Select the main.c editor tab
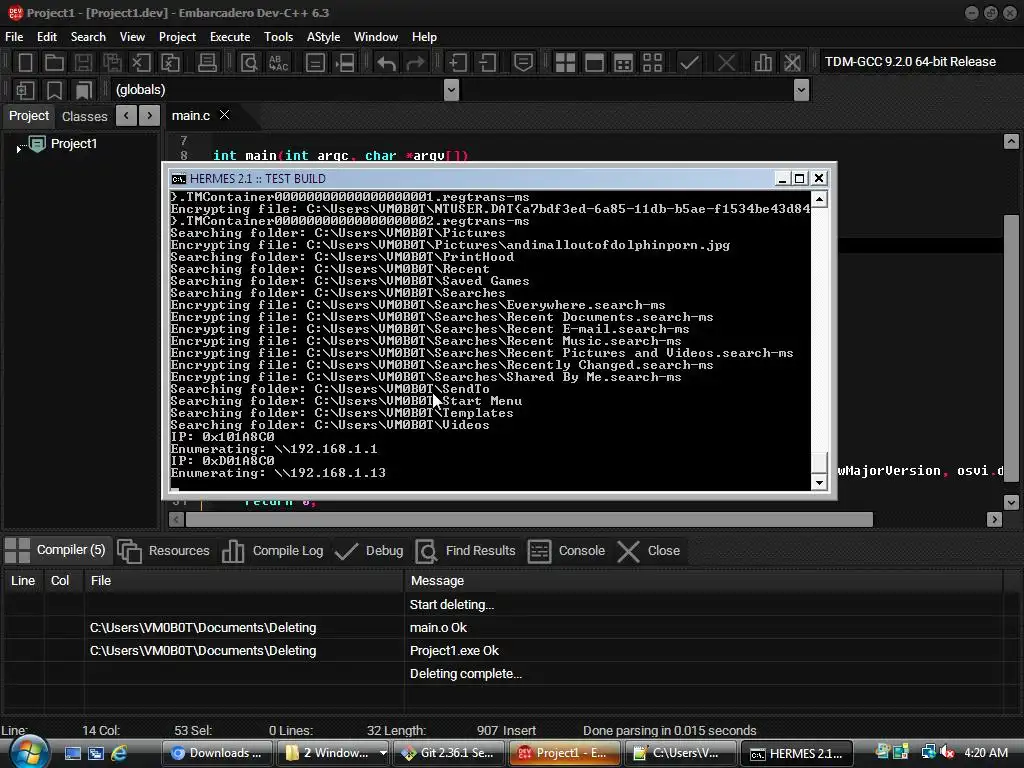1024x768 pixels. point(191,116)
